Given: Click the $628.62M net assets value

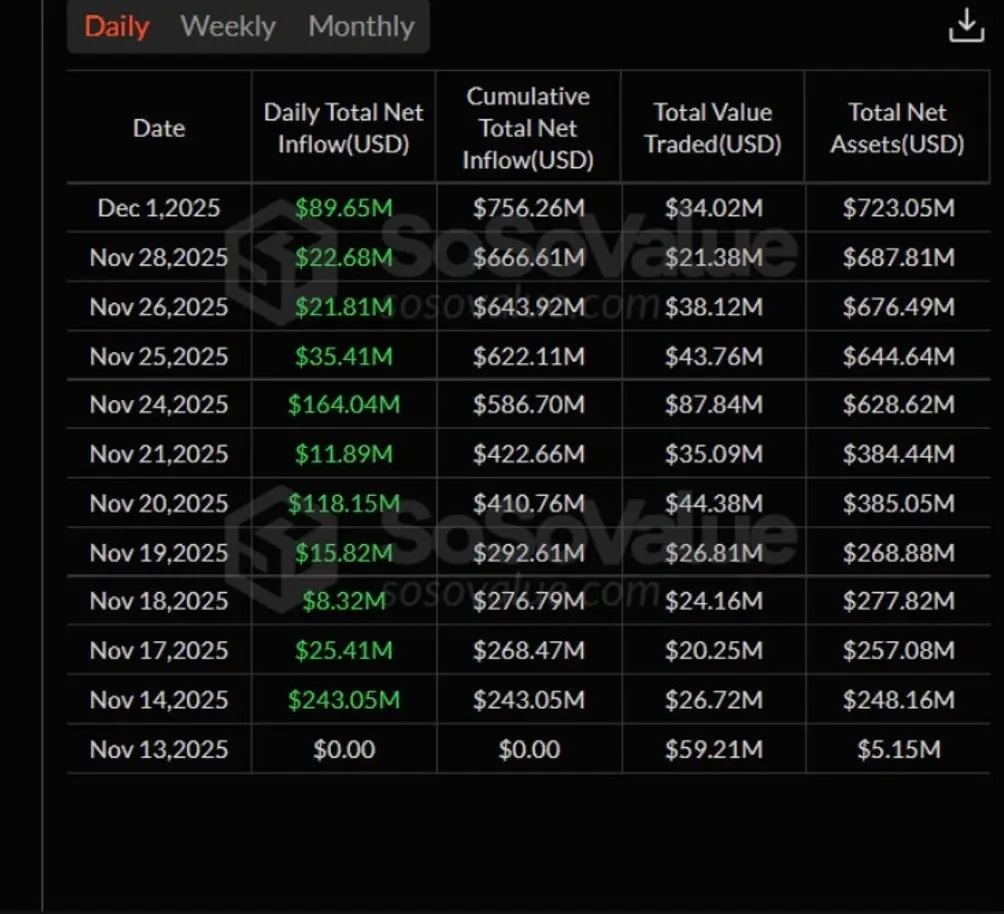Looking at the screenshot, I should click(x=899, y=404).
